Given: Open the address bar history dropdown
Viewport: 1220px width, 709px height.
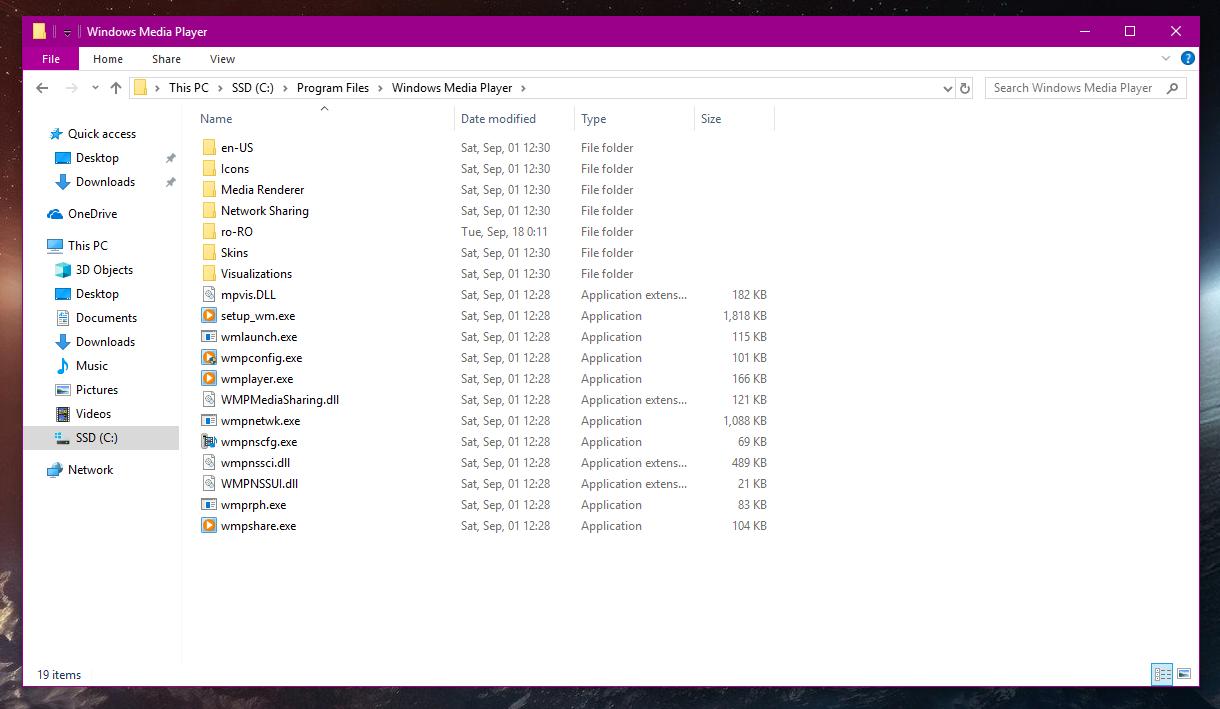Looking at the screenshot, I should (x=948, y=88).
